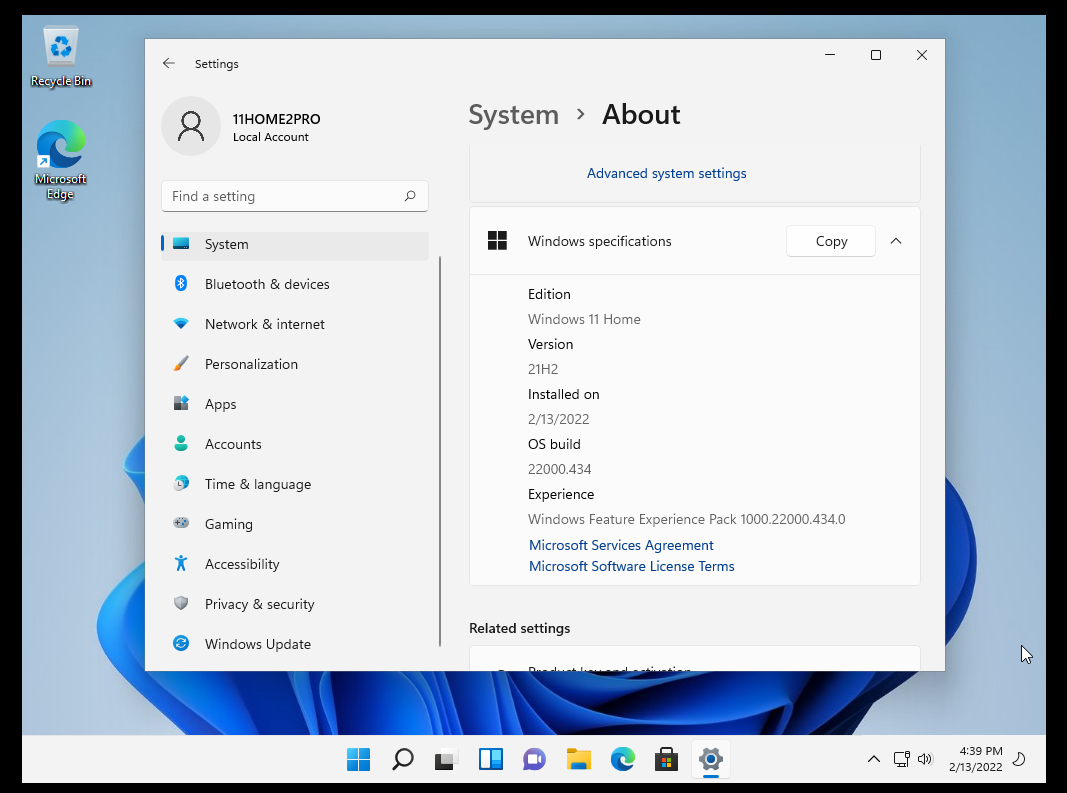Select the version value 21H2
This screenshot has width=1067, height=793.
[543, 369]
